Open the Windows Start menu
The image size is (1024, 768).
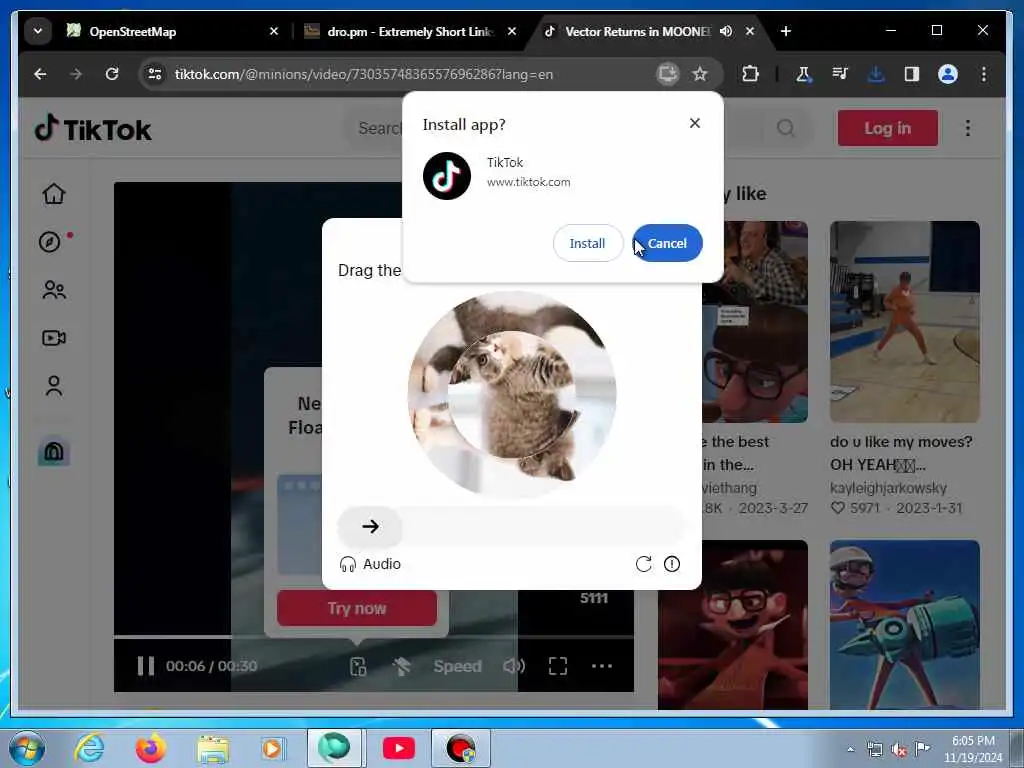tap(27, 748)
